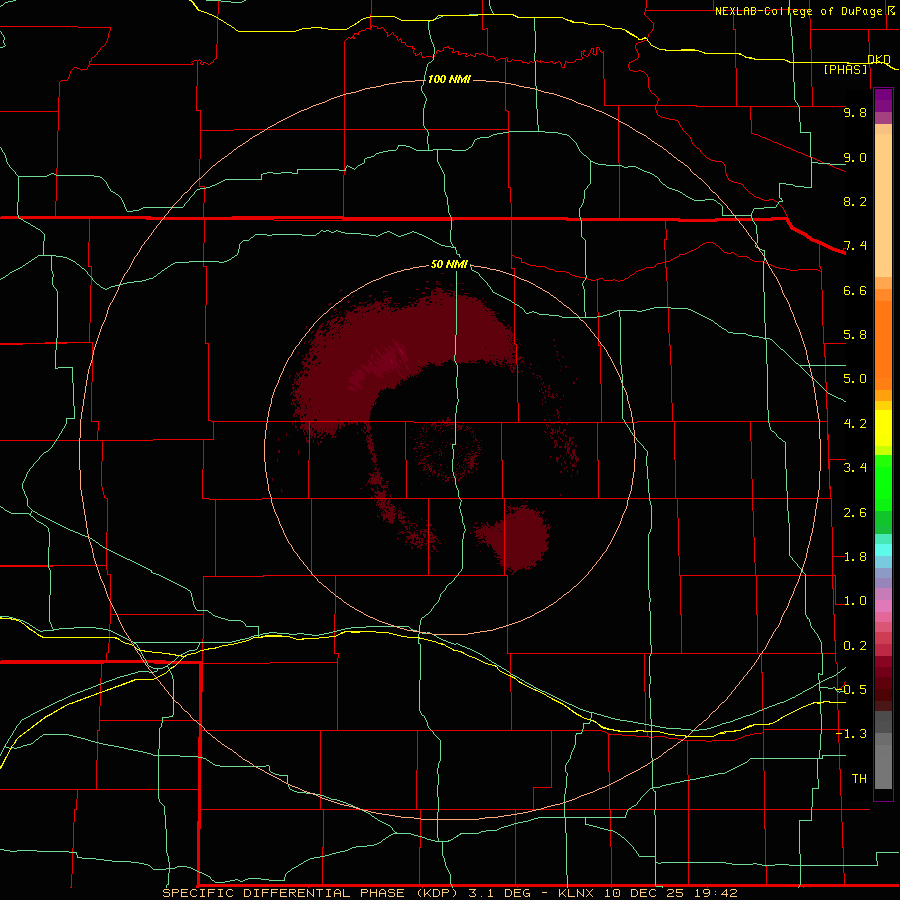Click the 5.0 value on the color scale
This screenshot has width=900, height=900.
tap(855, 379)
